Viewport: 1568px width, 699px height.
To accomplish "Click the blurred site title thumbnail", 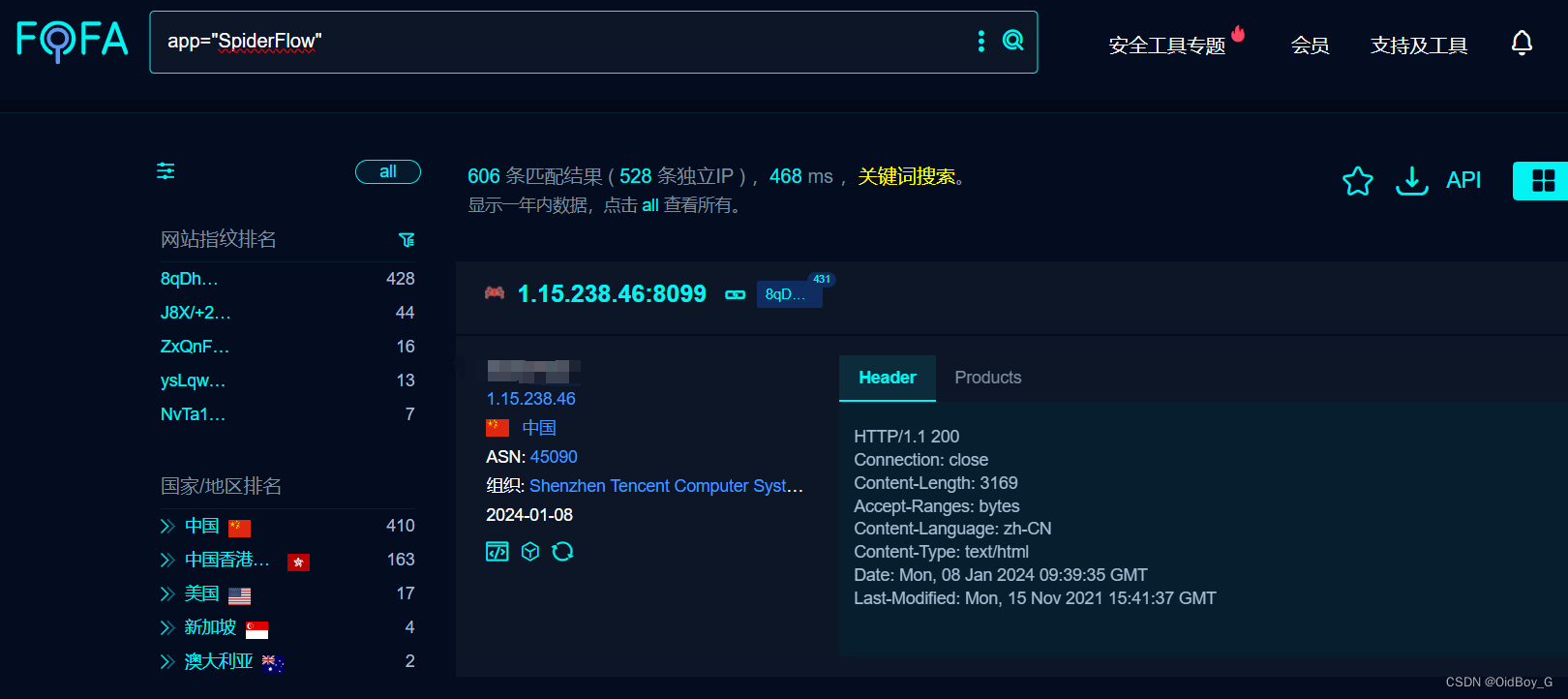I will pos(533,370).
